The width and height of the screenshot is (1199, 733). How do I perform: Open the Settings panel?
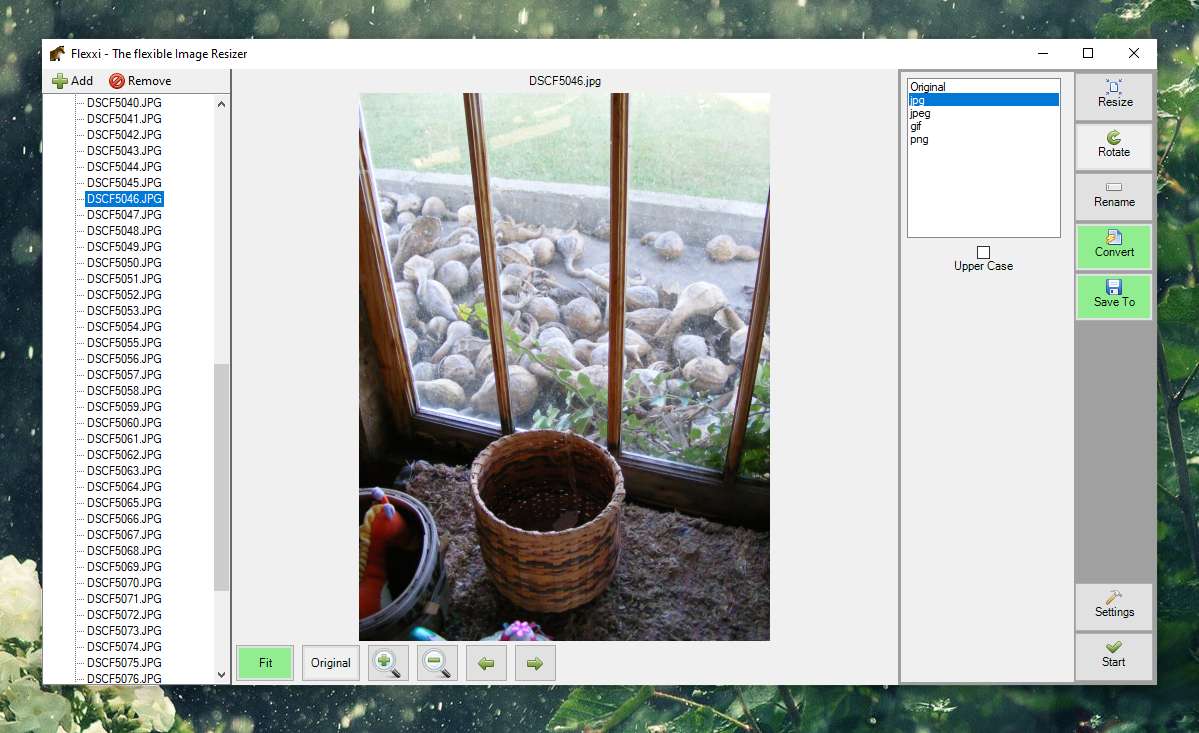(1114, 606)
